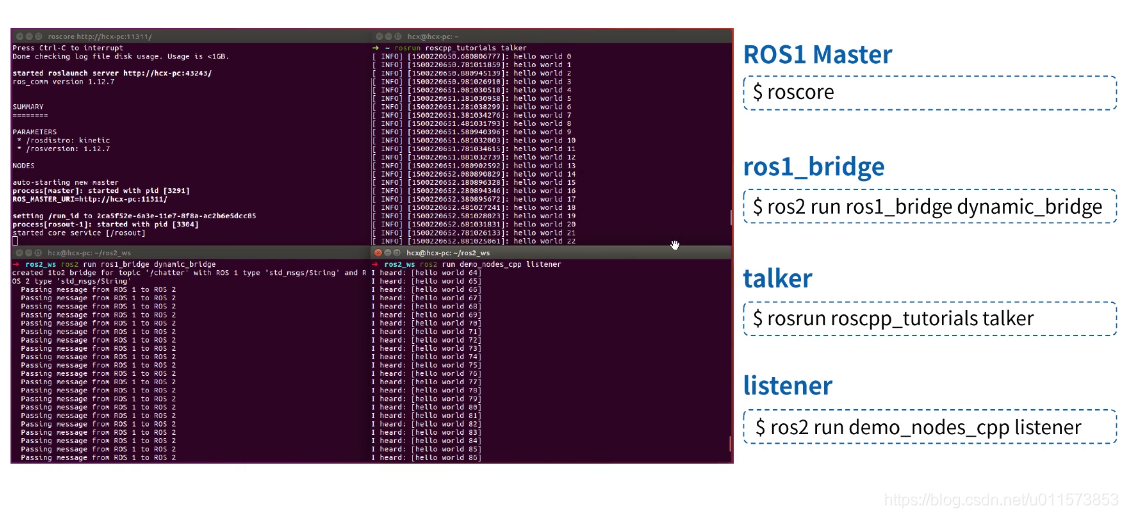This screenshot has height=518, width=1128.
Task: Click listener line 'I heard: [hello world 80]'
Action: (x=427, y=407)
